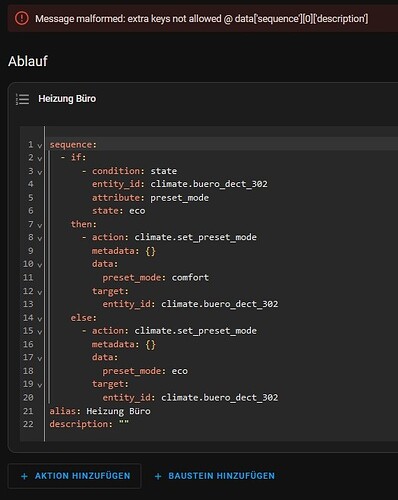Image resolution: width=398 pixels, height=500 pixels.
Task: Click 'state: eco' on line 6
Action: [x=118, y=211]
